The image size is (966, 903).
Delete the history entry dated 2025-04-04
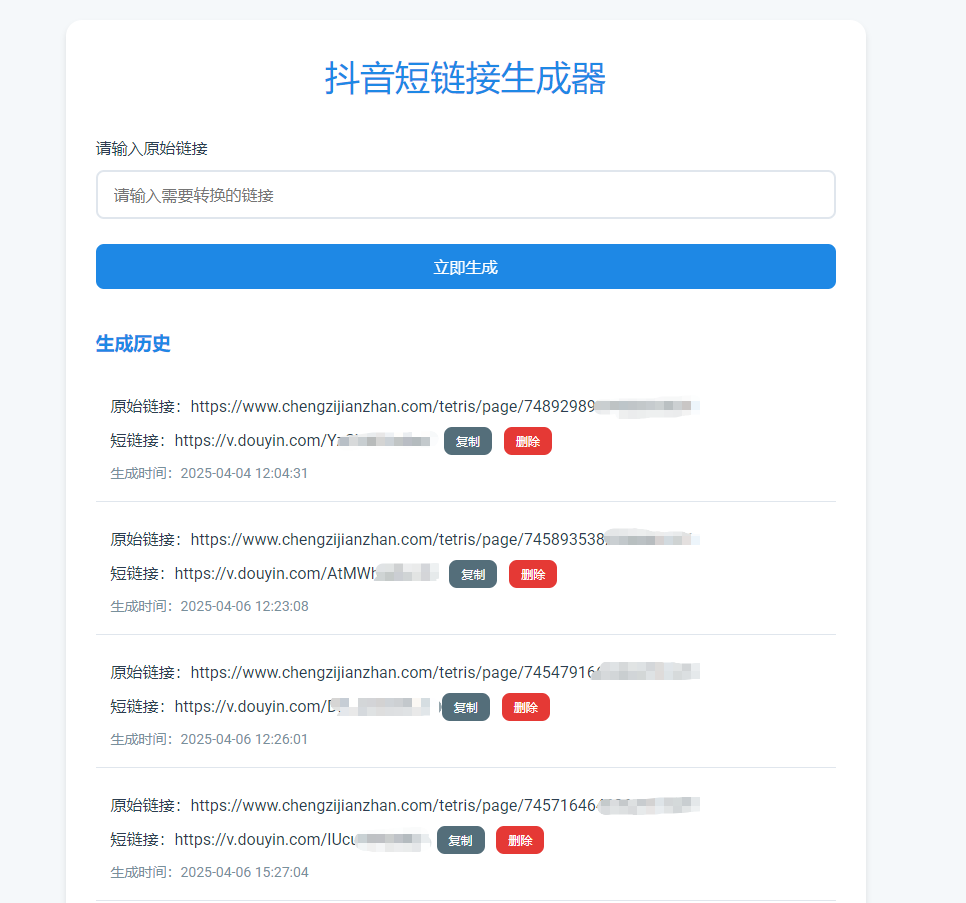click(527, 440)
